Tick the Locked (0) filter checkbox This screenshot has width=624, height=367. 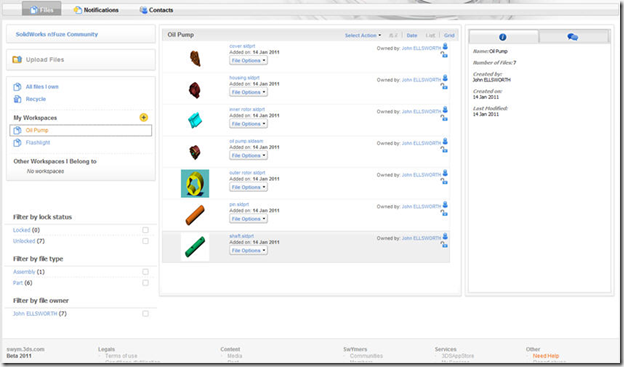click(x=145, y=230)
